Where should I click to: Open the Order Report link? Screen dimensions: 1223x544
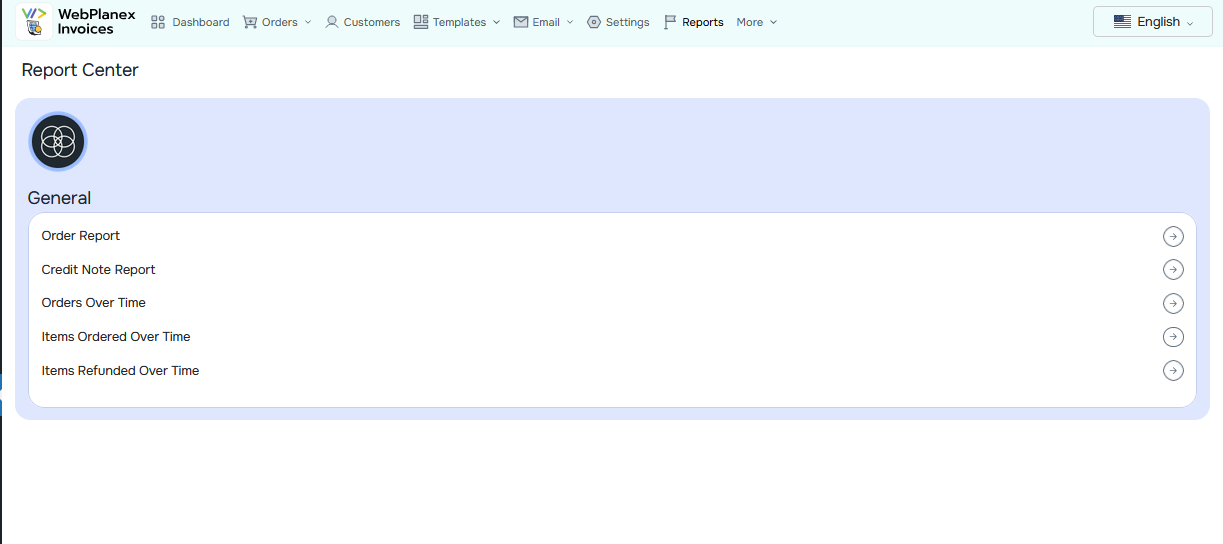tap(81, 236)
